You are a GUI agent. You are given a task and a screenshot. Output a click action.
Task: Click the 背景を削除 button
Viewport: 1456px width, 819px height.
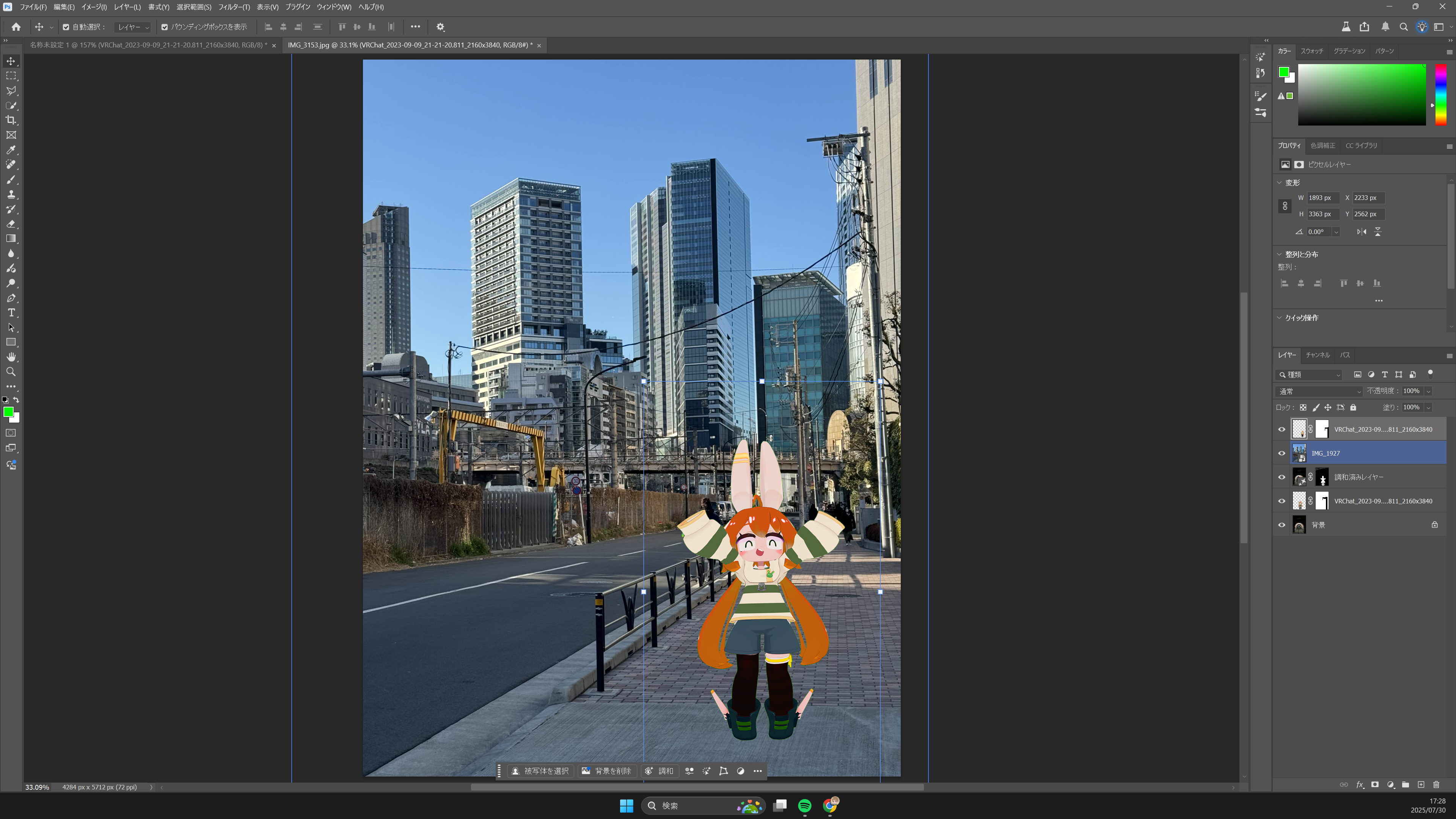tap(606, 771)
